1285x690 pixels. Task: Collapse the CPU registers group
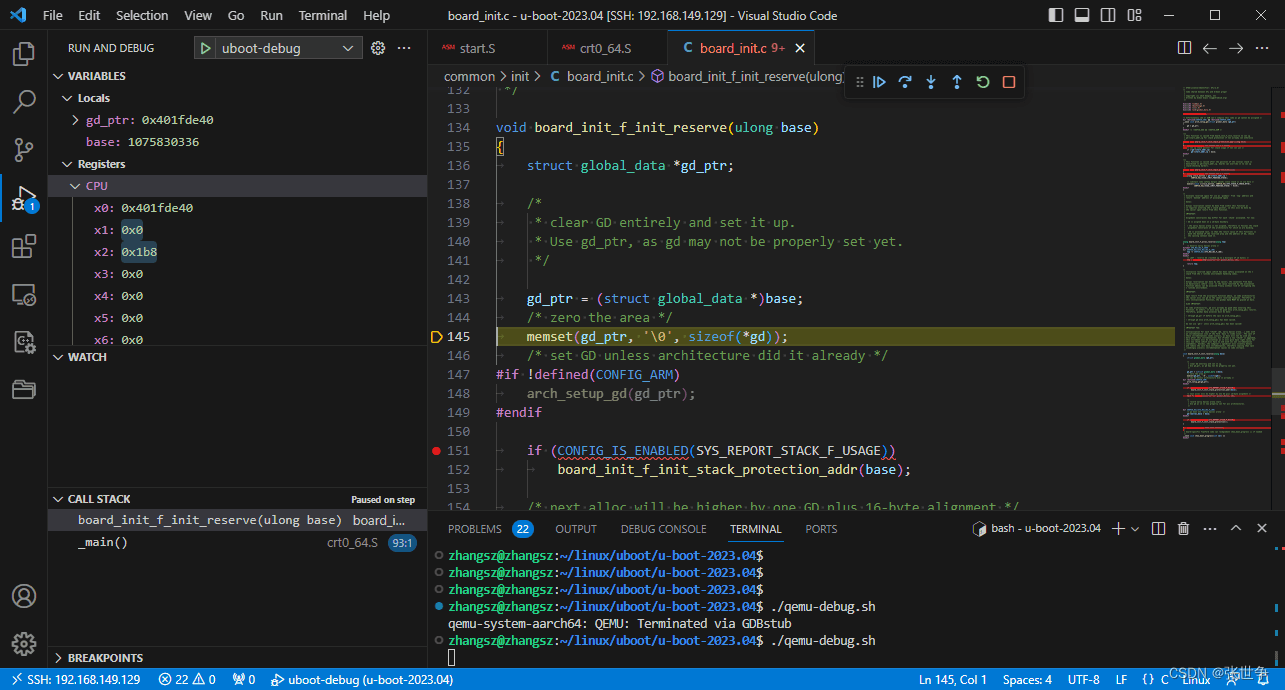point(76,186)
